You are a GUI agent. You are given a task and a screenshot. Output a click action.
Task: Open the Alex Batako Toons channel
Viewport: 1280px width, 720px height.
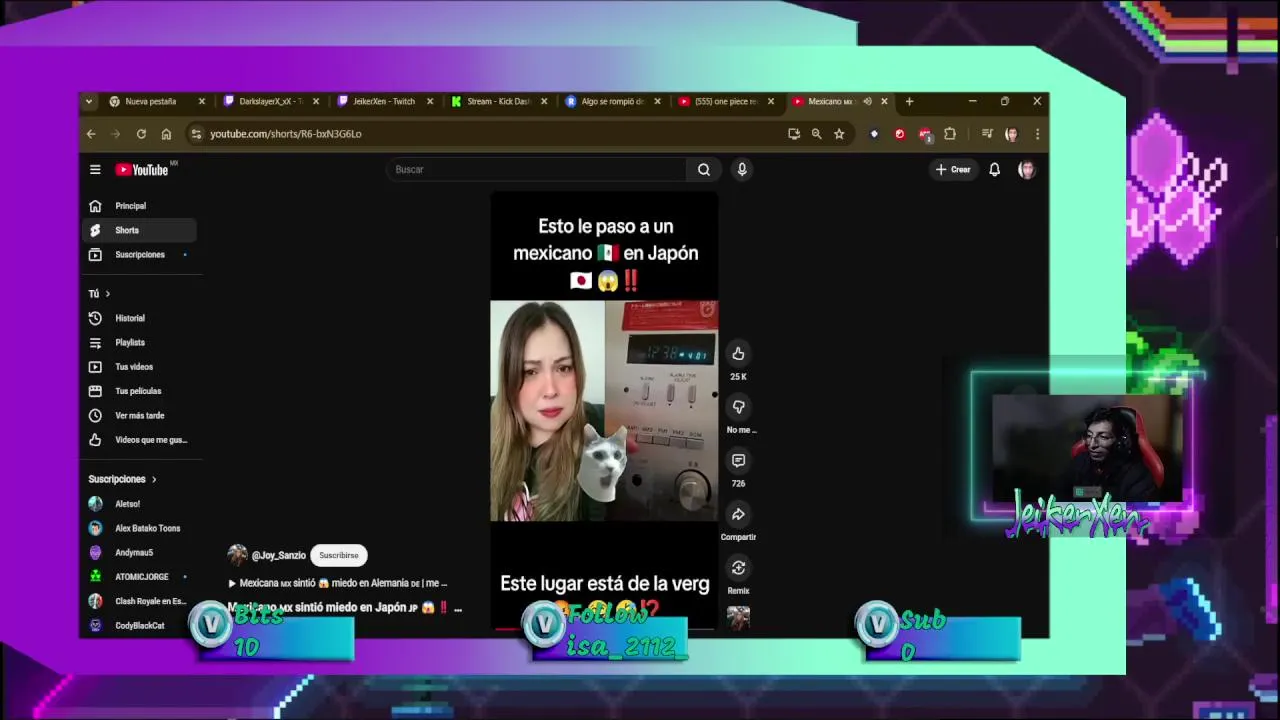click(139, 528)
